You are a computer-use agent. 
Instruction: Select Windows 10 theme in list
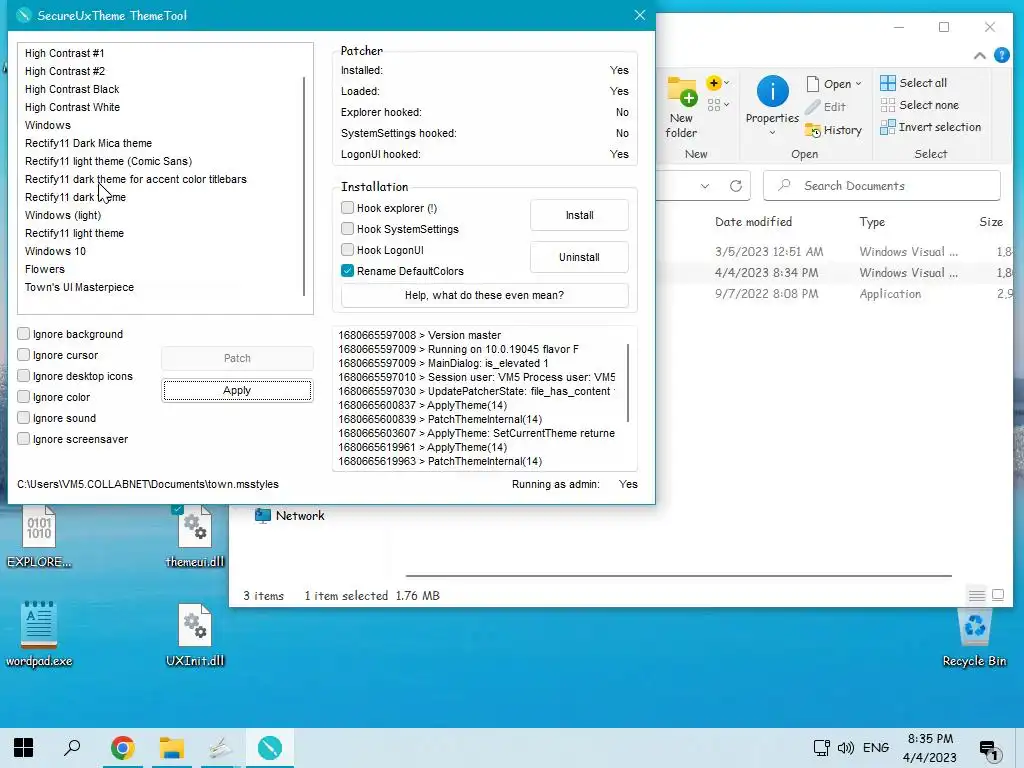[x=55, y=251]
